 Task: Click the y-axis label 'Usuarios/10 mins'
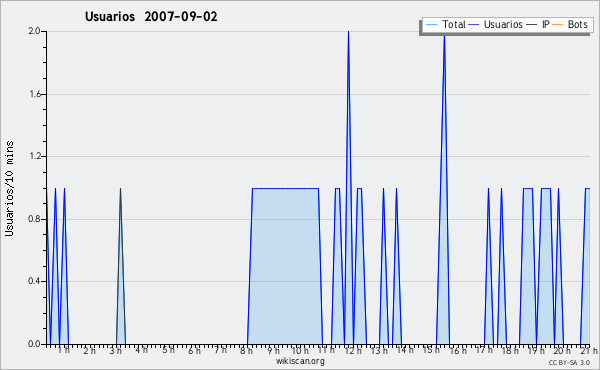[9, 189]
